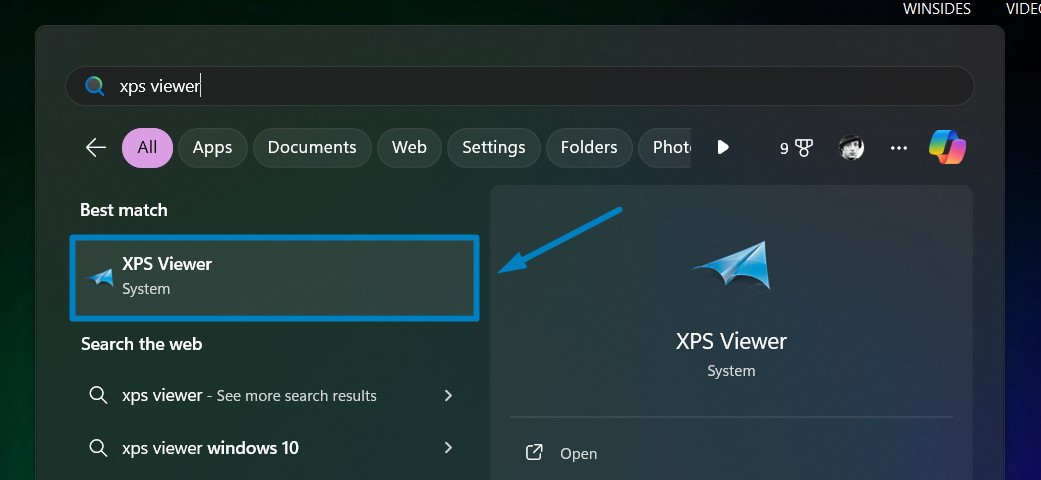Click the 'Search the web' heading
Viewport: 1041px width, 480px height.
141,344
